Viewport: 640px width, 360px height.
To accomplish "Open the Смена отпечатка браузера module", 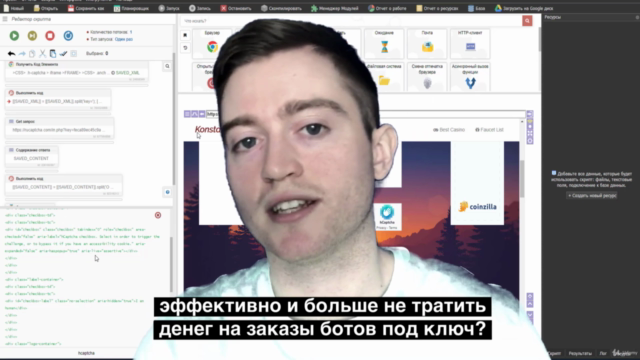I will pyautogui.click(x=427, y=77).
